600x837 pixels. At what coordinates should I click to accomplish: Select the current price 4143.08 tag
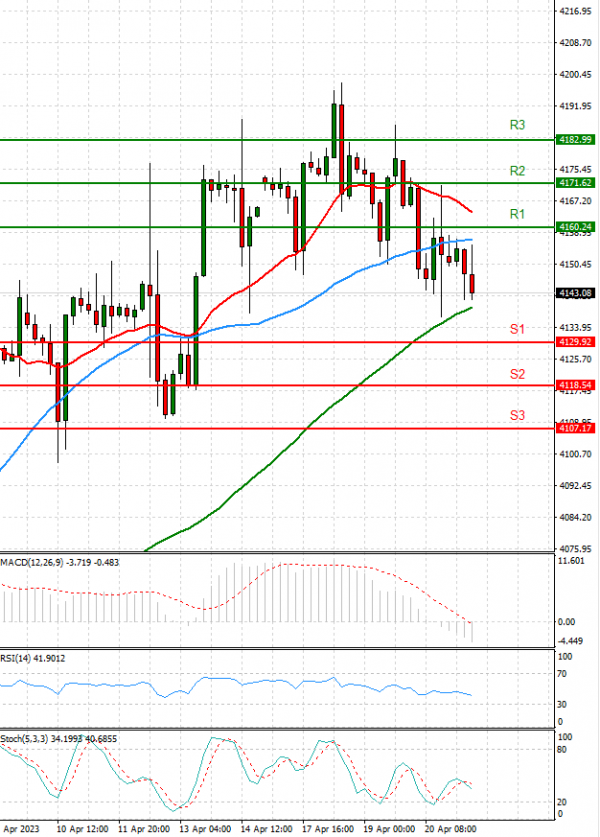coord(575,293)
